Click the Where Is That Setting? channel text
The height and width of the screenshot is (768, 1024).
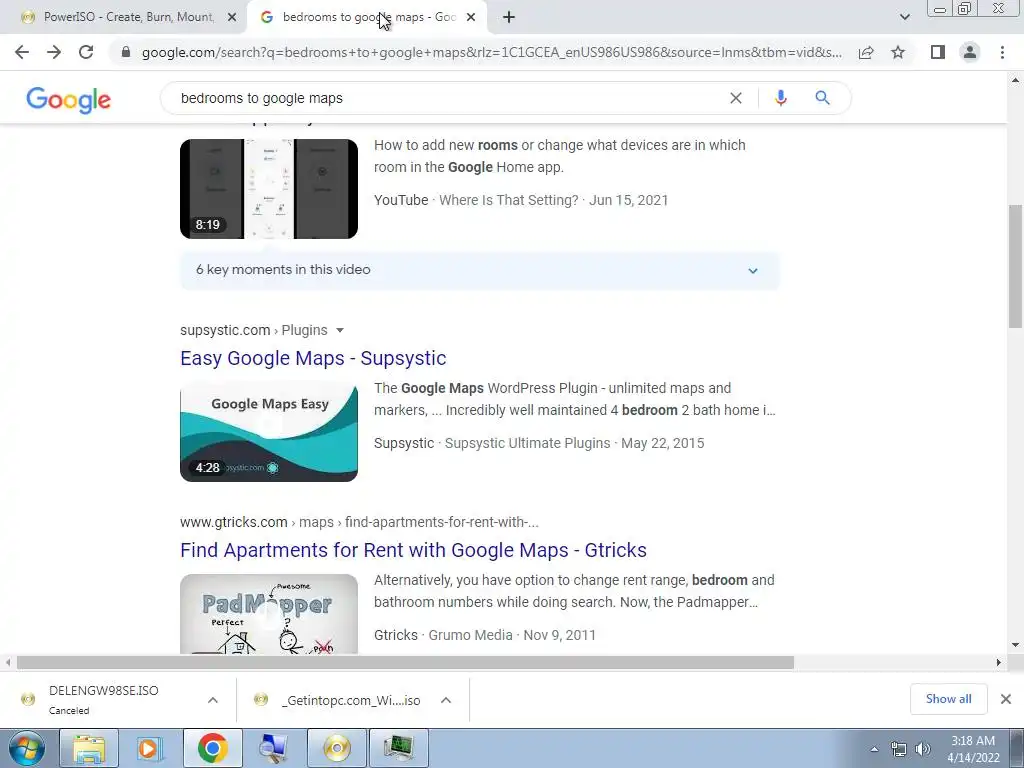[509, 200]
